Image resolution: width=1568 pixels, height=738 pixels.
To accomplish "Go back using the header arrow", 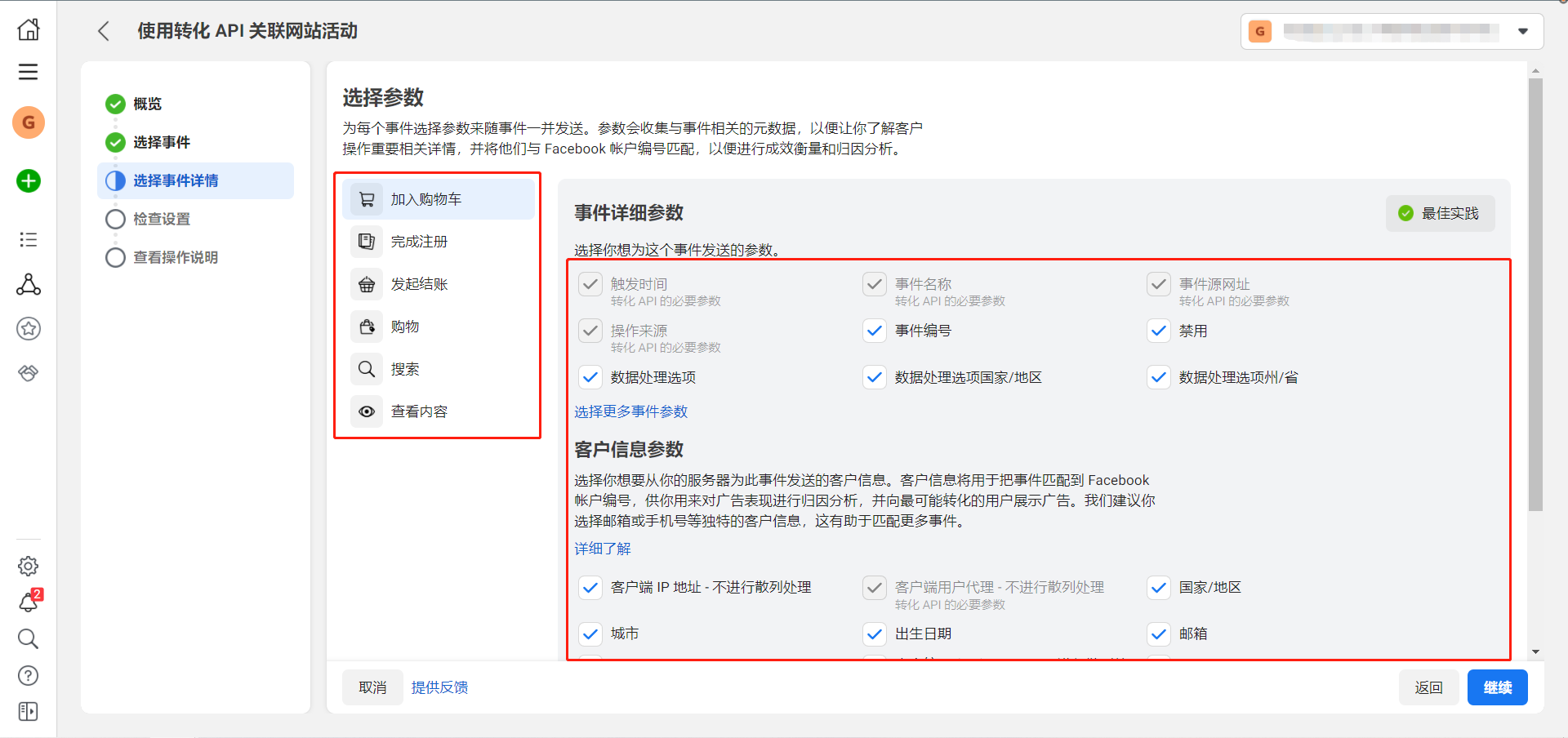I will (103, 31).
